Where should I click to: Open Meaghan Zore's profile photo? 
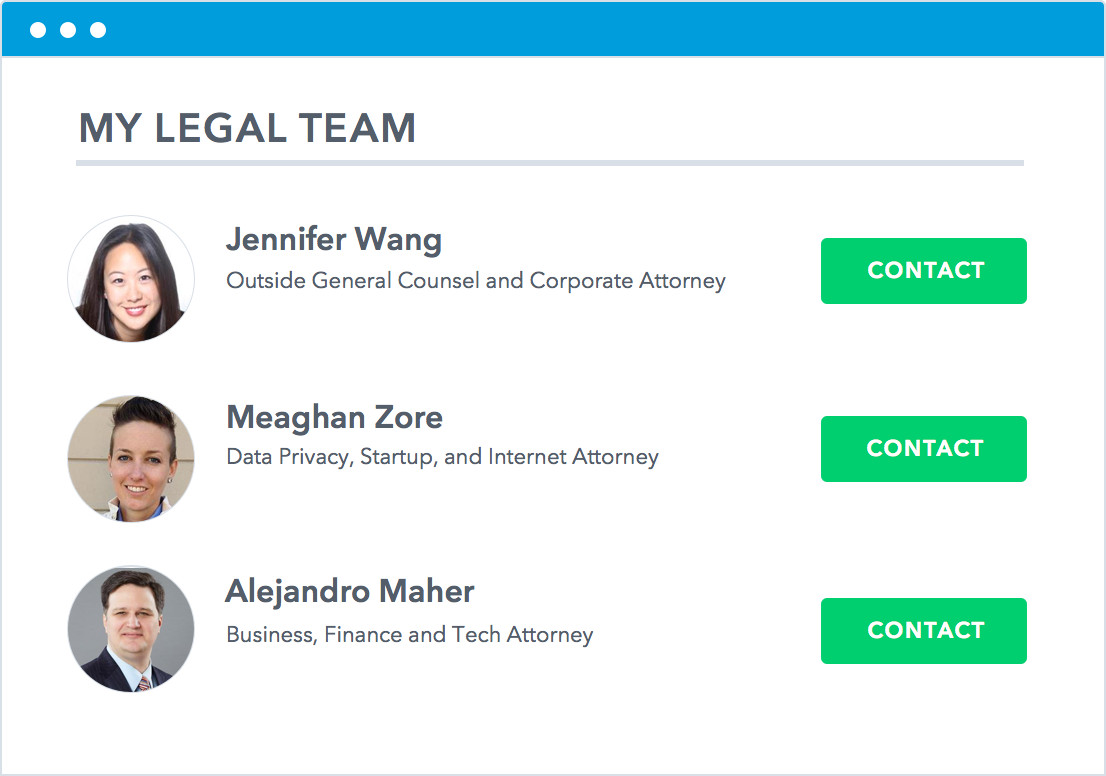tap(131, 459)
